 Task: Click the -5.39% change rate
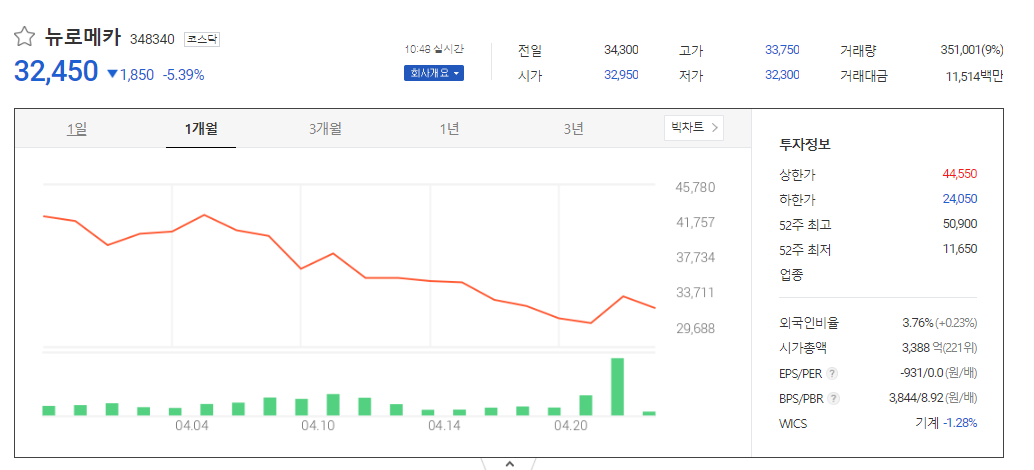tap(183, 74)
